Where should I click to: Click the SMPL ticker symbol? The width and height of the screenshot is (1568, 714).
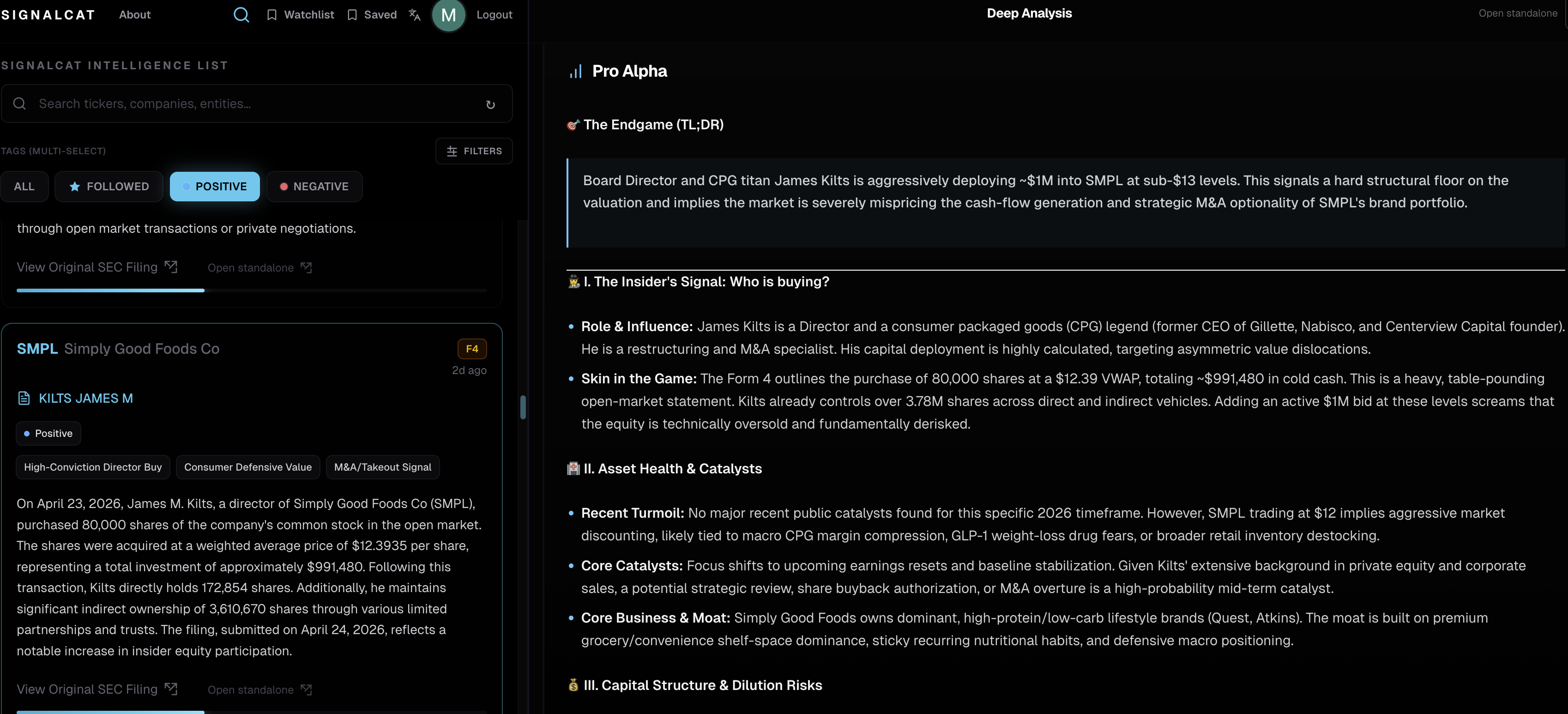point(37,349)
